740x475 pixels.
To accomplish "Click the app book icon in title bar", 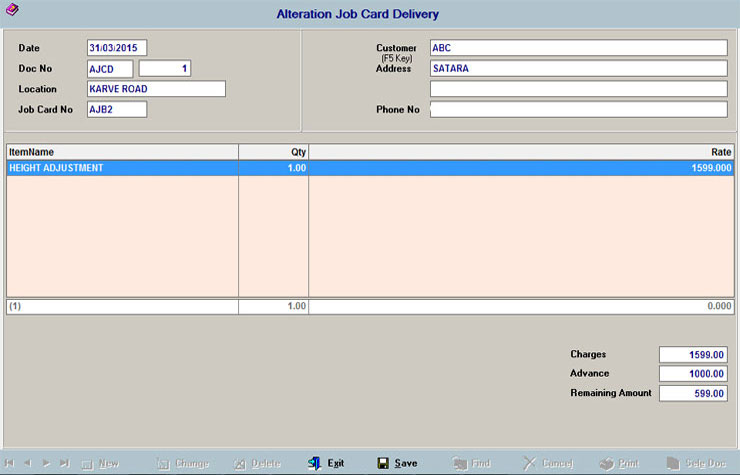I will [11, 11].
